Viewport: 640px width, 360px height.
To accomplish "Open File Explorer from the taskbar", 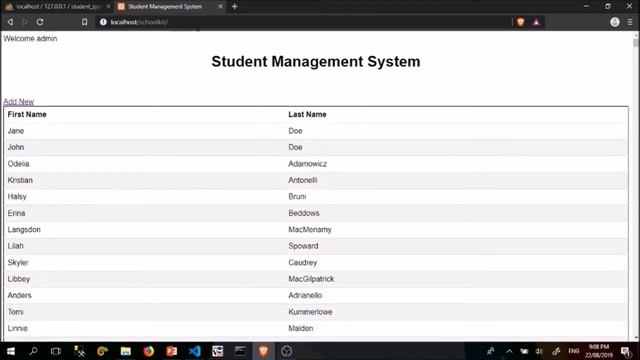I will [126, 351].
